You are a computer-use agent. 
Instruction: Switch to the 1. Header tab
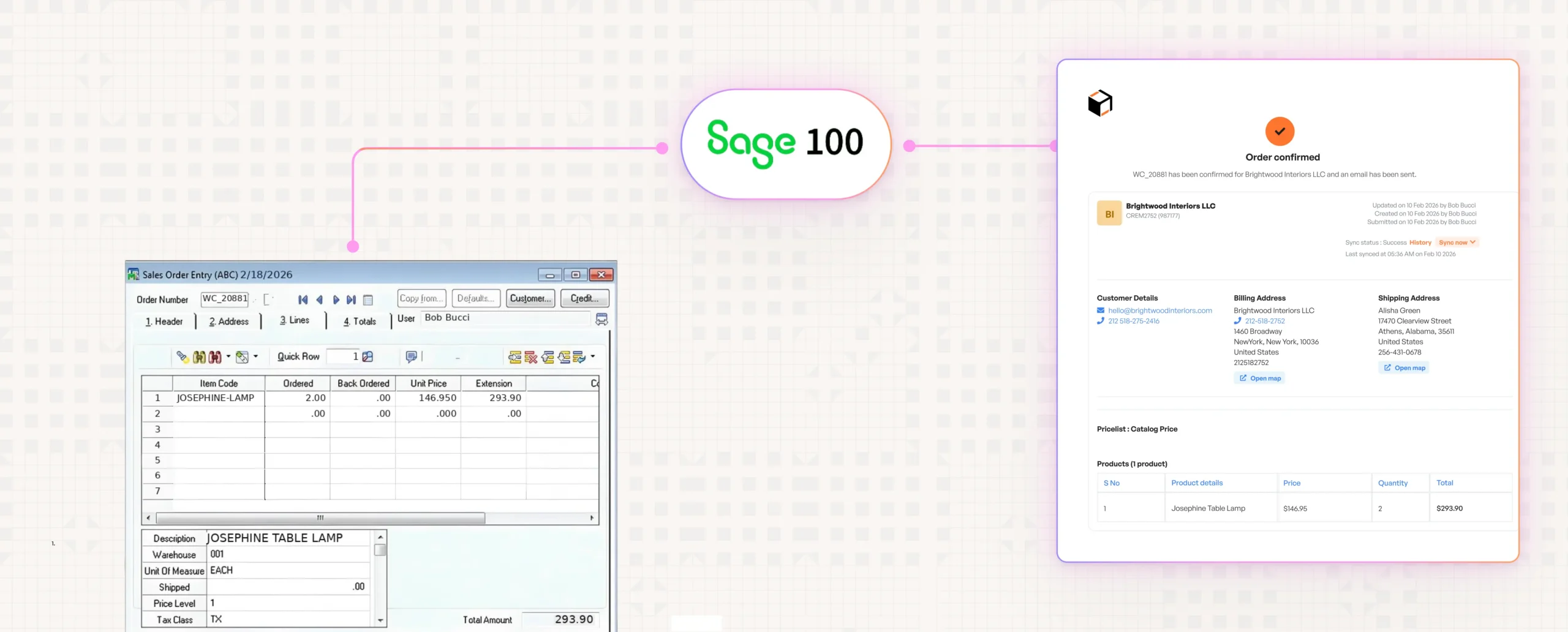pos(164,322)
